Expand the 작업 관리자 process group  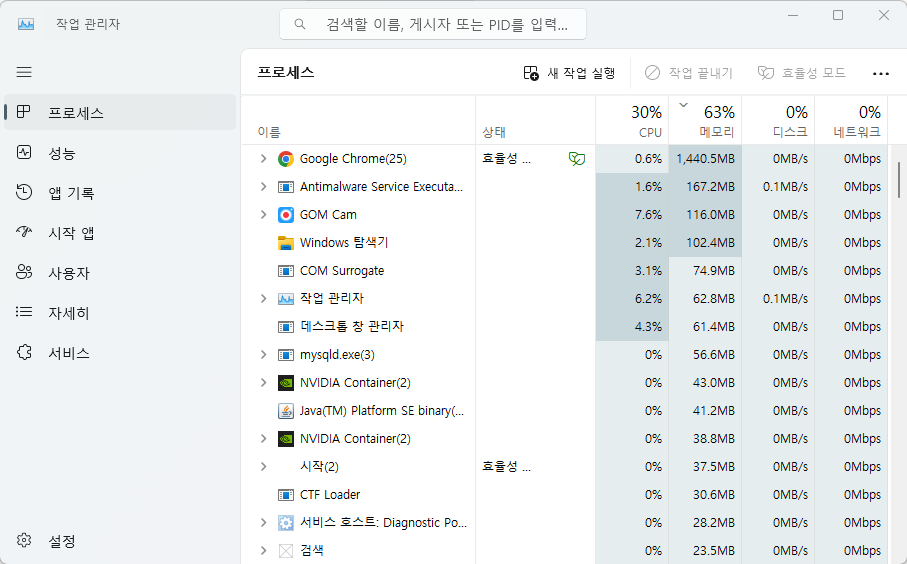click(263, 298)
